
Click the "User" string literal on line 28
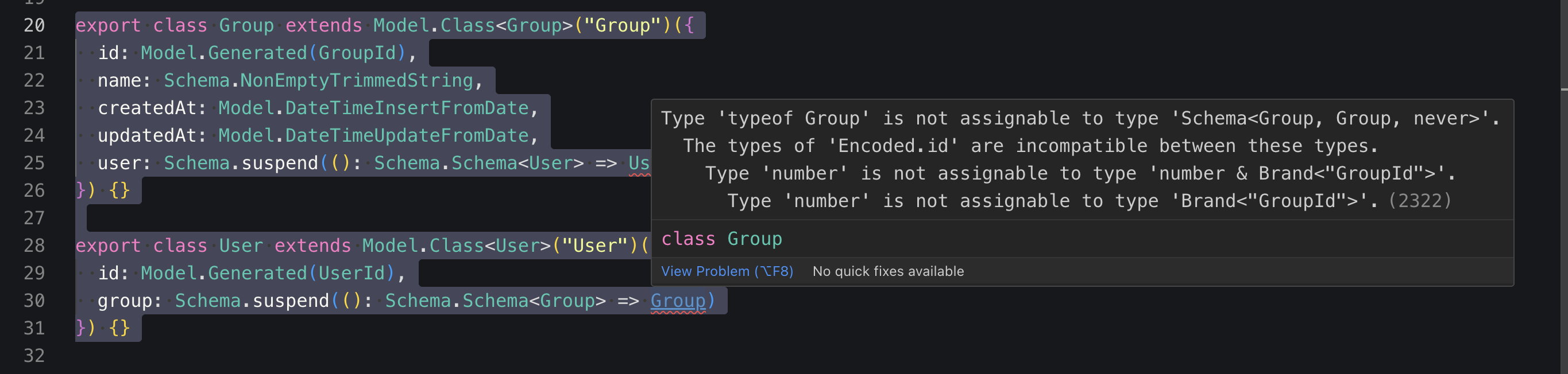tap(594, 246)
